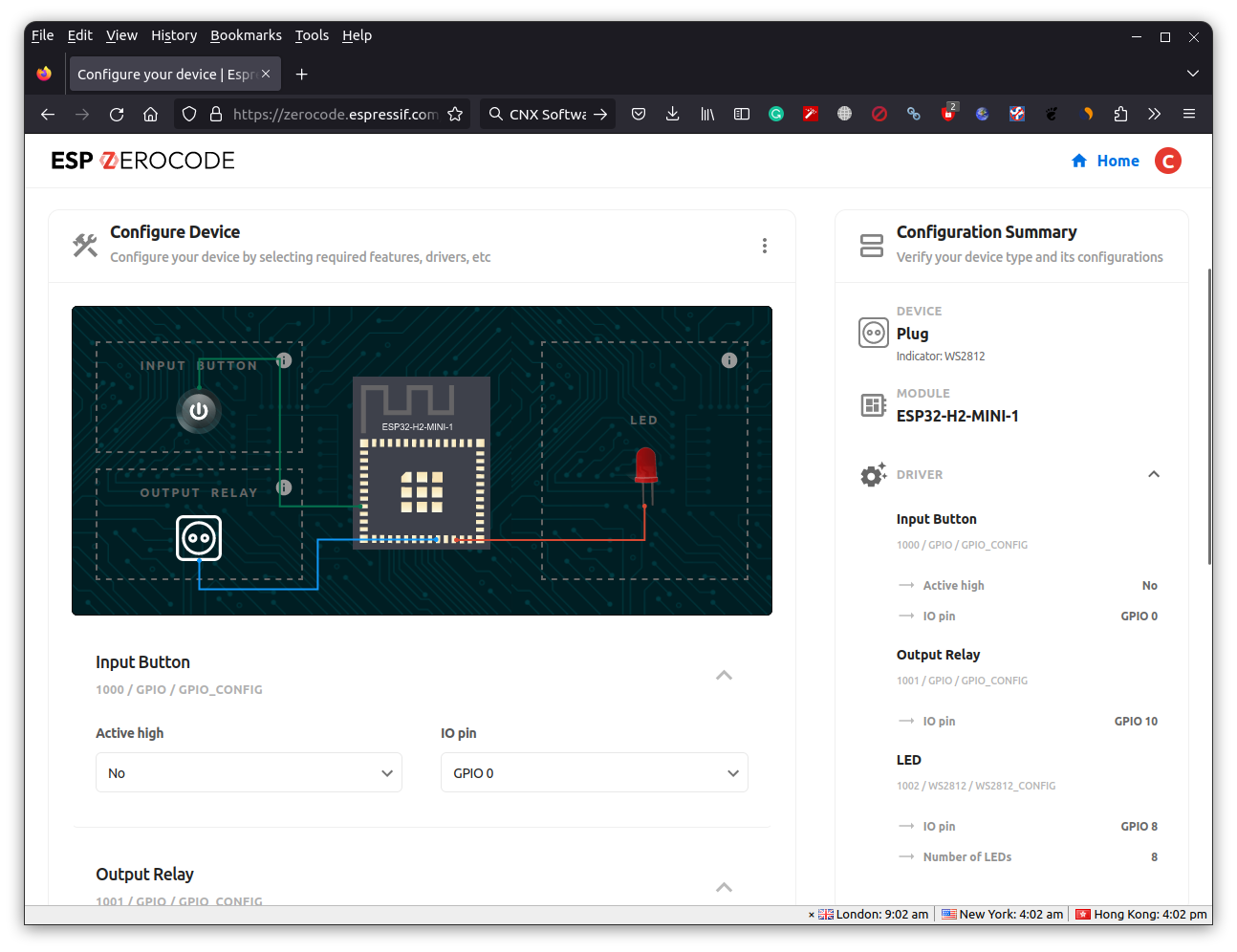Open Configure Device three-dot options menu
Screen dimensions: 1237x952
765,246
